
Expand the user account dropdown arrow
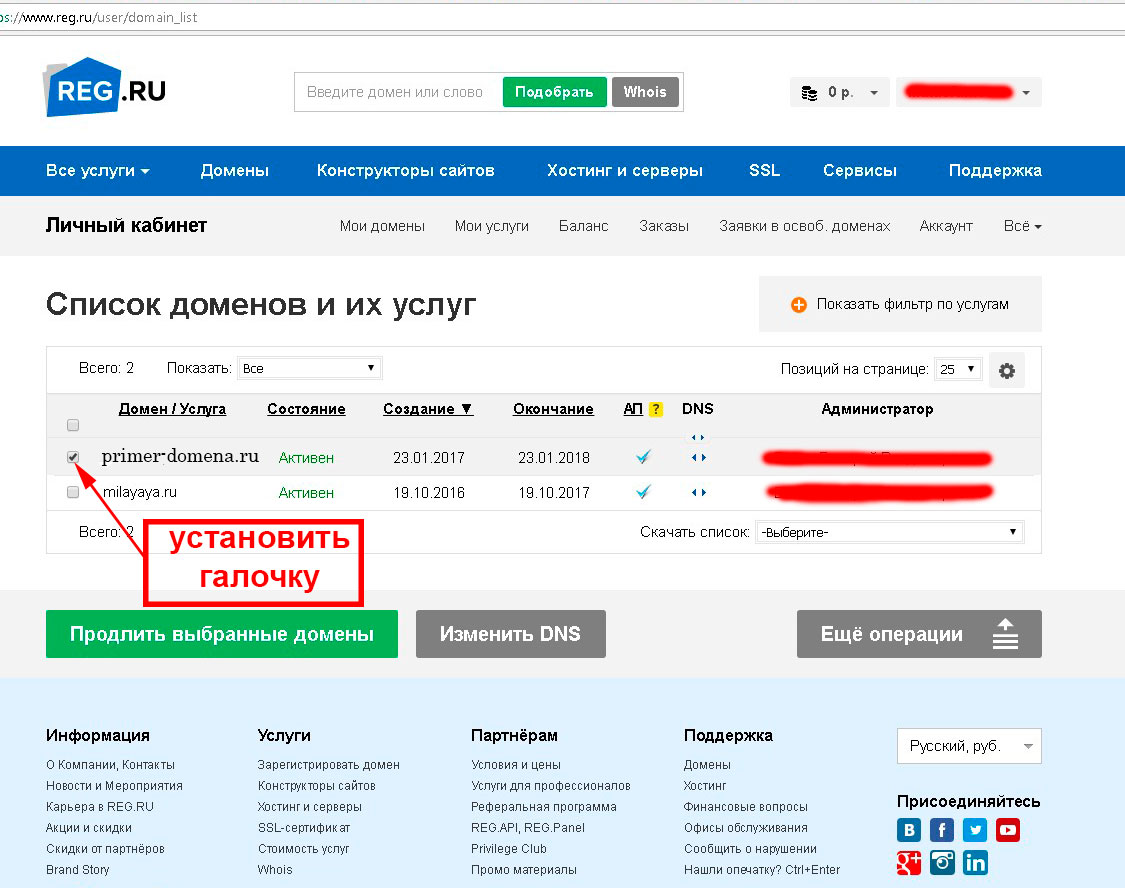[1026, 93]
